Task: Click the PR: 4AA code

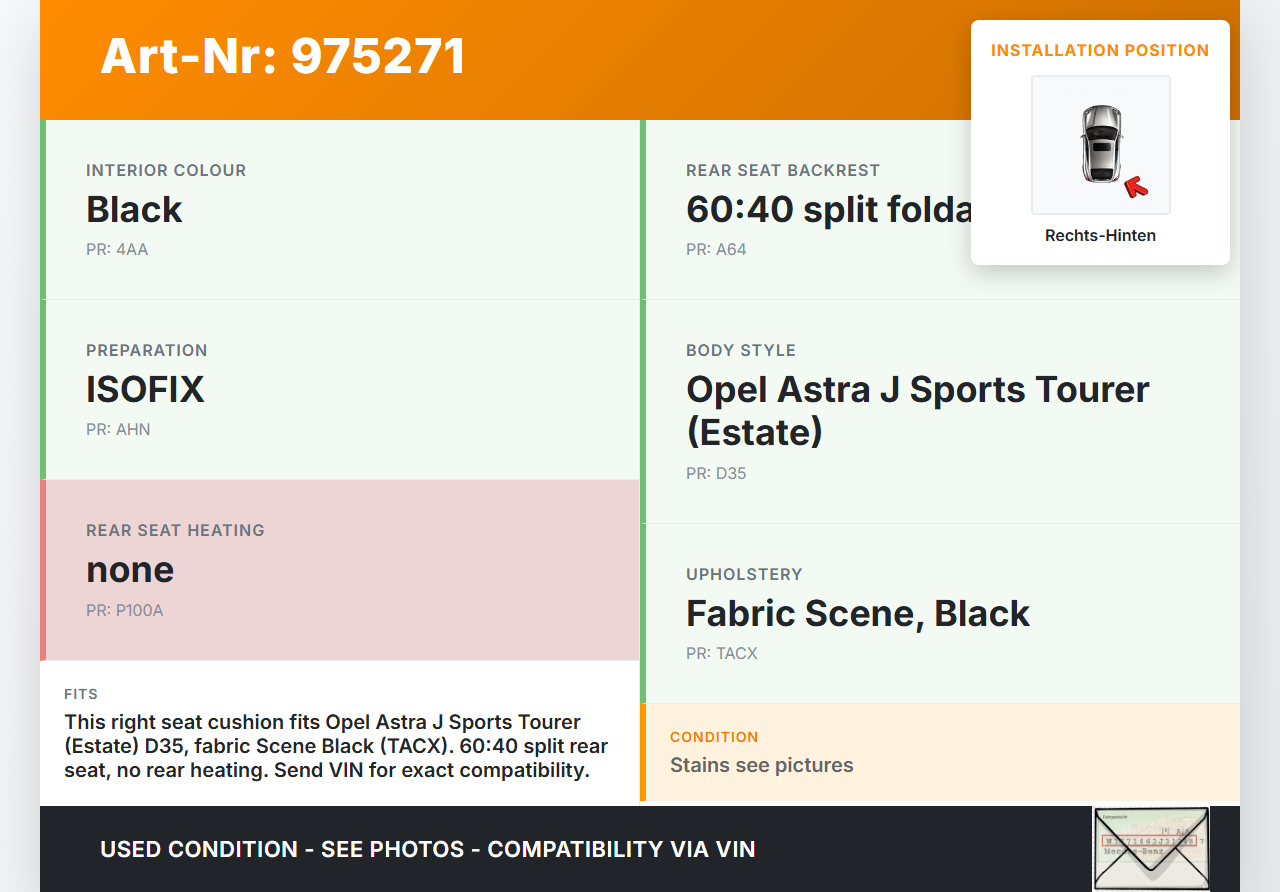Action: [117, 249]
